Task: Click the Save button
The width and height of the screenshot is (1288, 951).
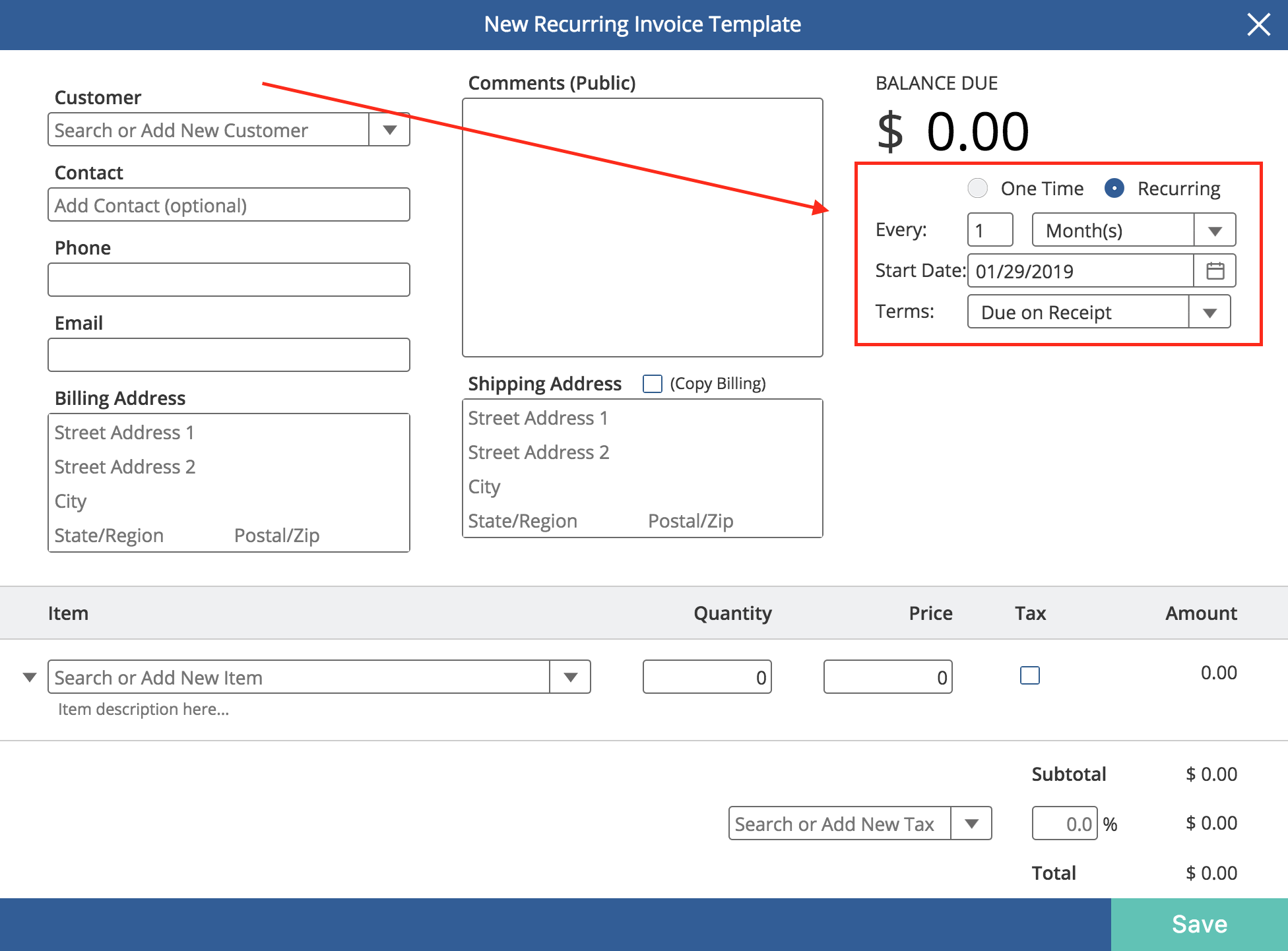Action: click(x=1199, y=923)
